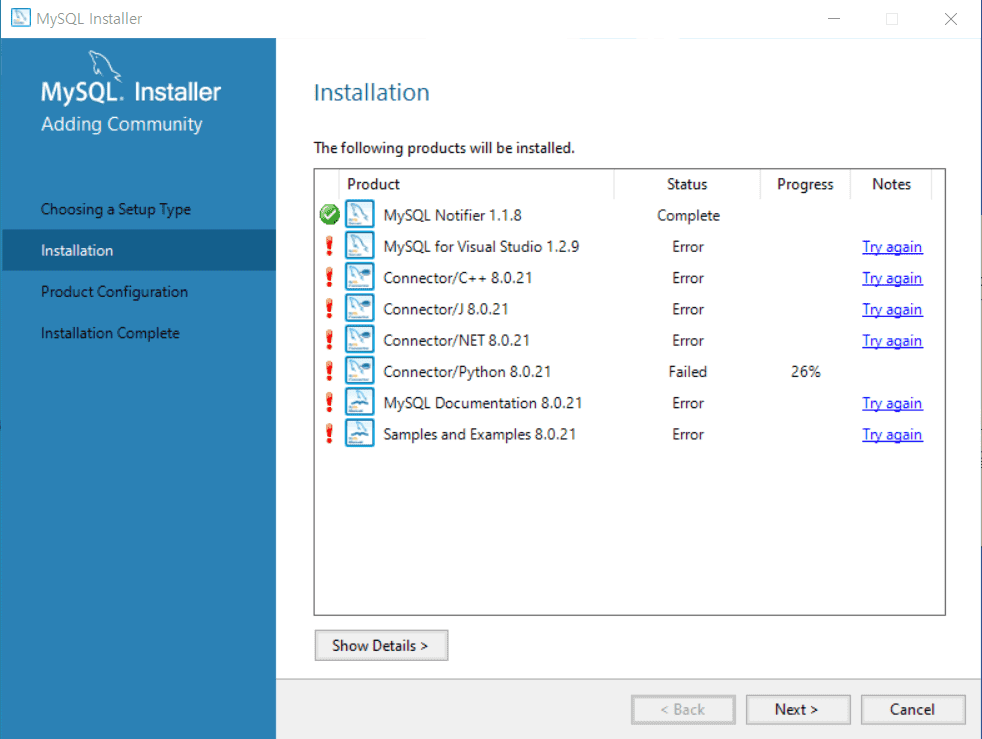This screenshot has height=739, width=982.
Task: Click the MySQL Installer title bar icon
Action: (x=21, y=18)
